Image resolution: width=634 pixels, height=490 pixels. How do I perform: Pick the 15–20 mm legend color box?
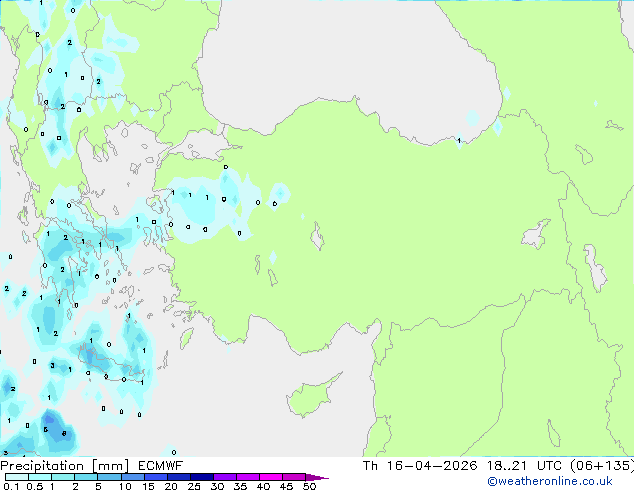[x=155, y=477]
